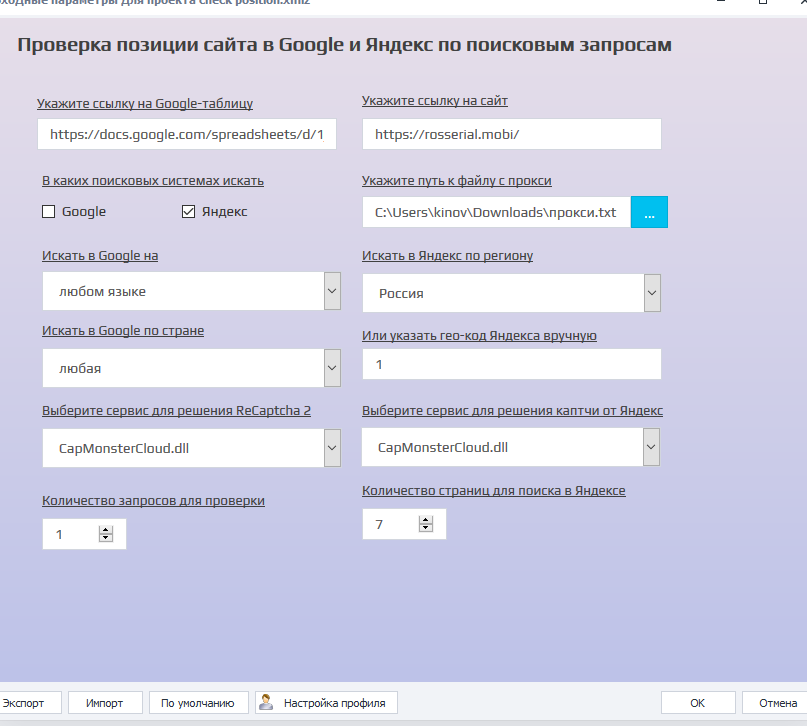The height and width of the screenshot is (726, 807).
Task: Expand the Яндекс captcha service dropdown
Action: [x=652, y=447]
